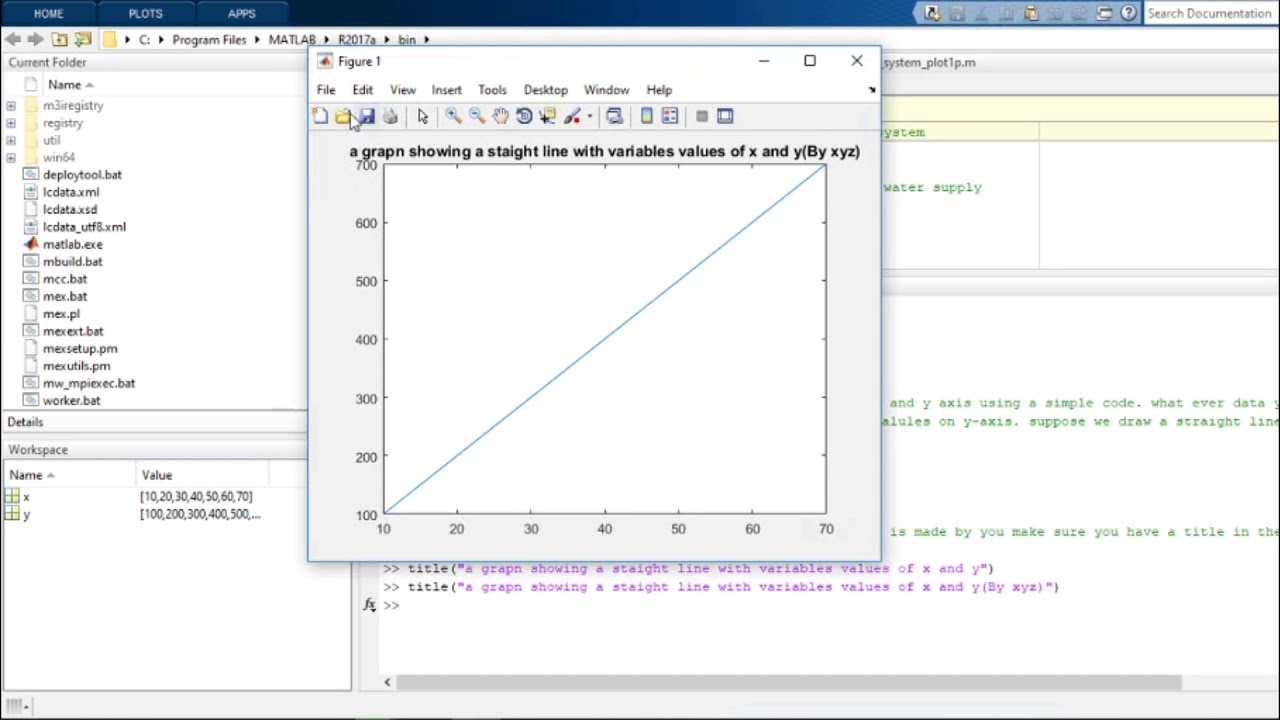This screenshot has width=1280, height=720.
Task: Open the path dropdown after Program Files
Action: coord(257,40)
